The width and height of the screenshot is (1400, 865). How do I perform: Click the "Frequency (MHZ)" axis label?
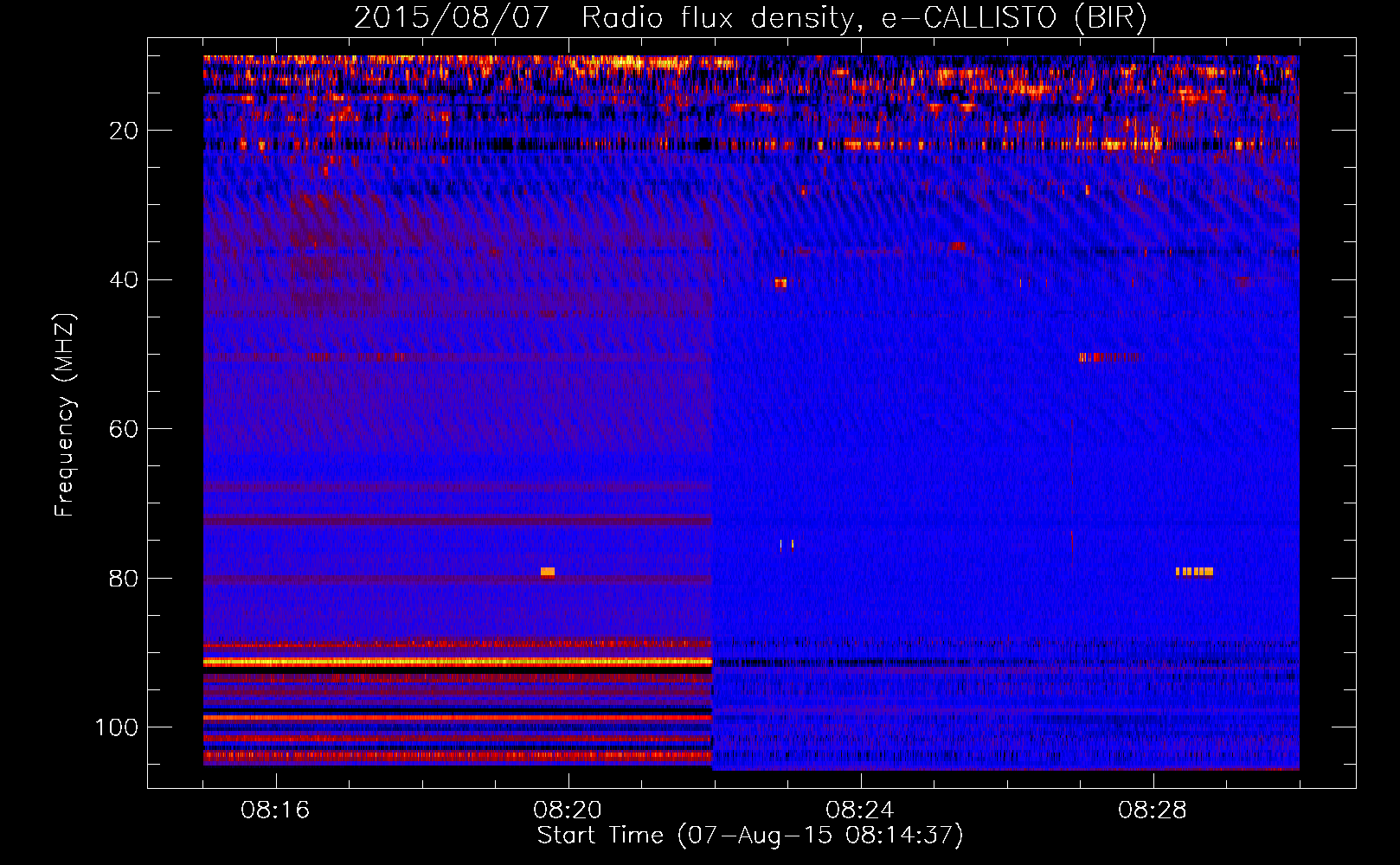click(65, 415)
